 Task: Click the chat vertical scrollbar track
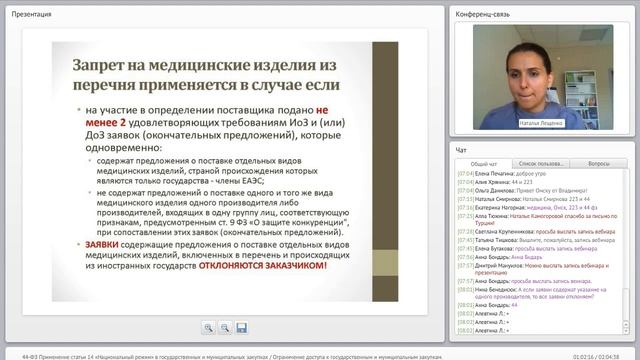(x=626, y=245)
